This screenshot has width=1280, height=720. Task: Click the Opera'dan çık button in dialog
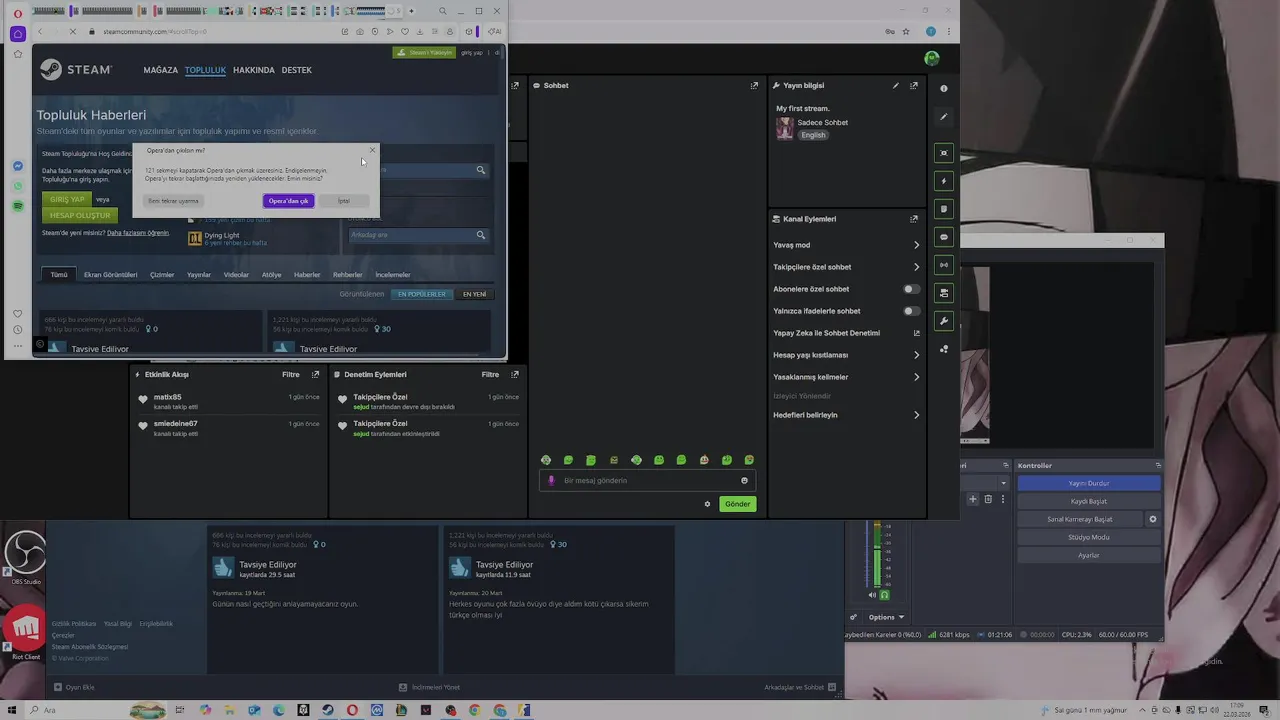coord(289,201)
